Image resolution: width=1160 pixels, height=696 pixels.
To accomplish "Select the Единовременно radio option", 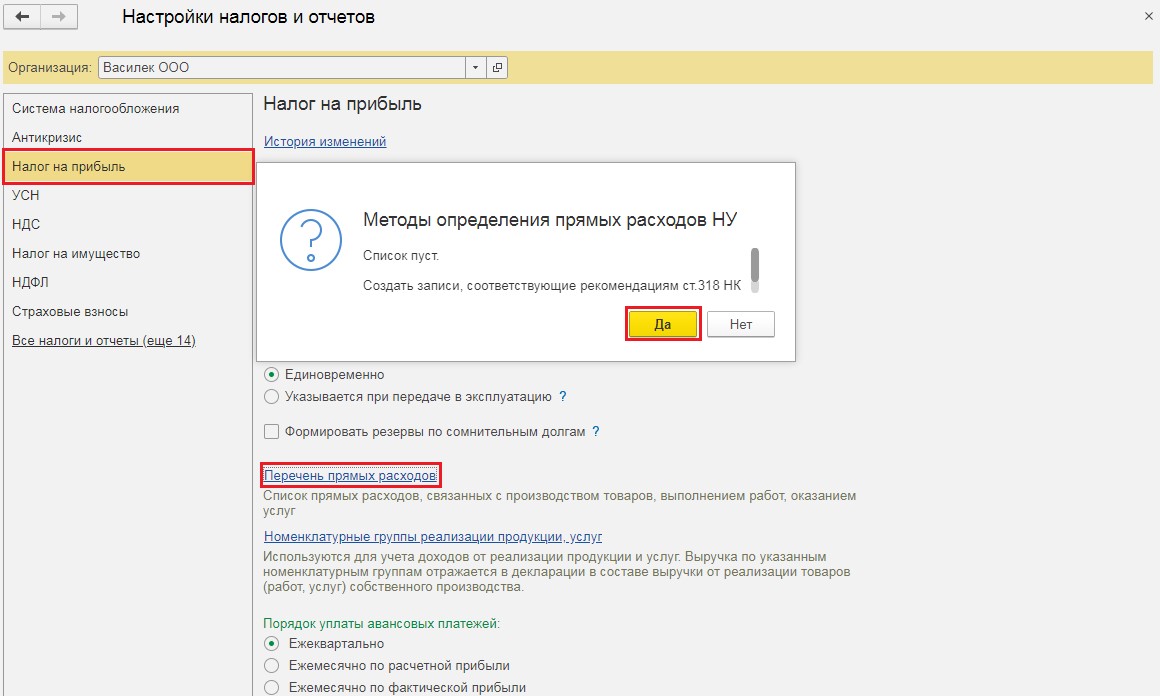I will [x=271, y=374].
